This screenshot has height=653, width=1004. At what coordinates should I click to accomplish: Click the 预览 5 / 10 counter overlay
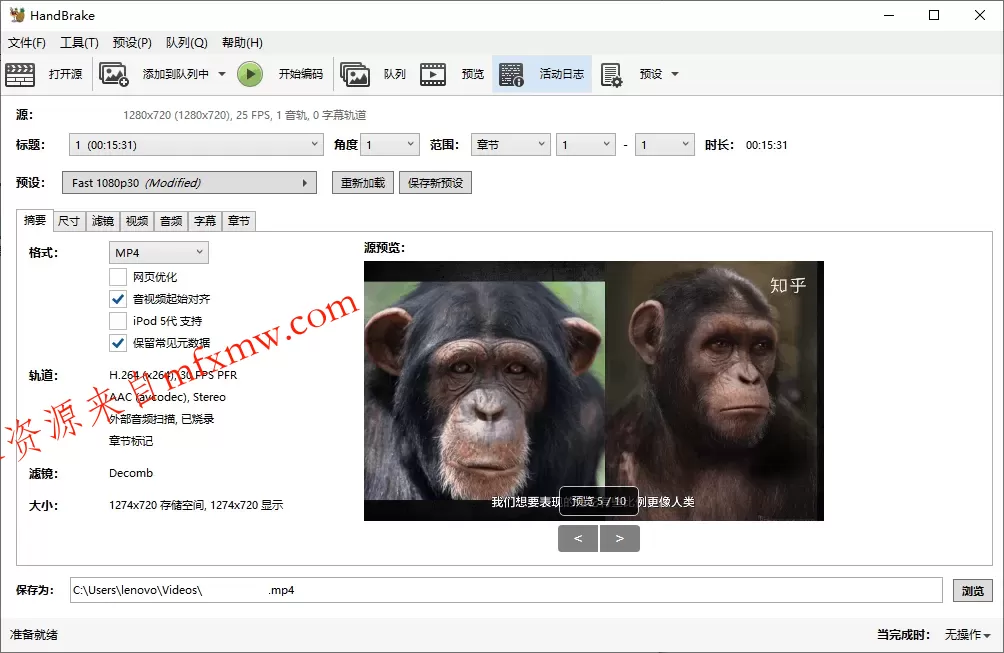[x=599, y=501]
